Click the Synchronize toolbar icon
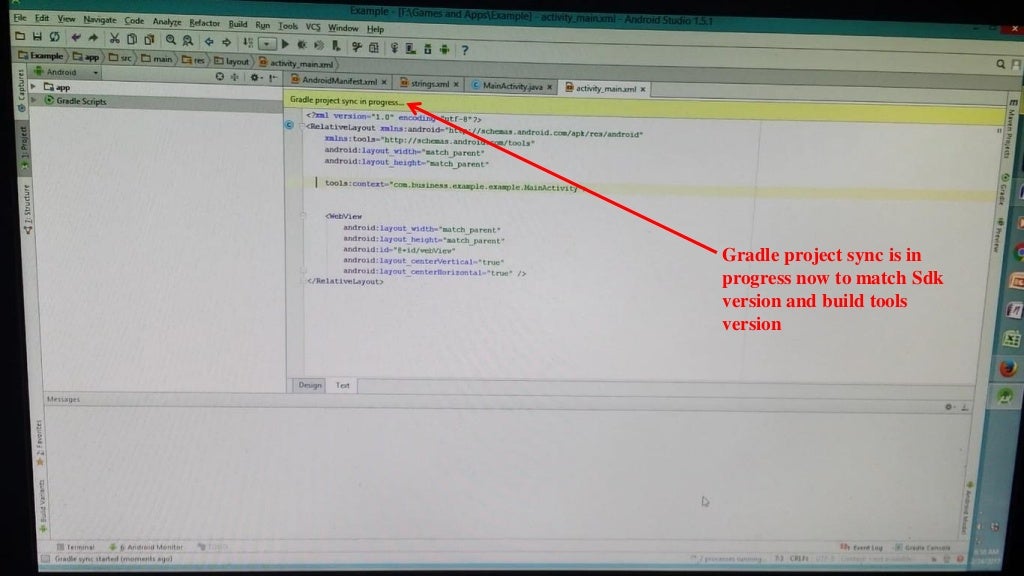 54,37
